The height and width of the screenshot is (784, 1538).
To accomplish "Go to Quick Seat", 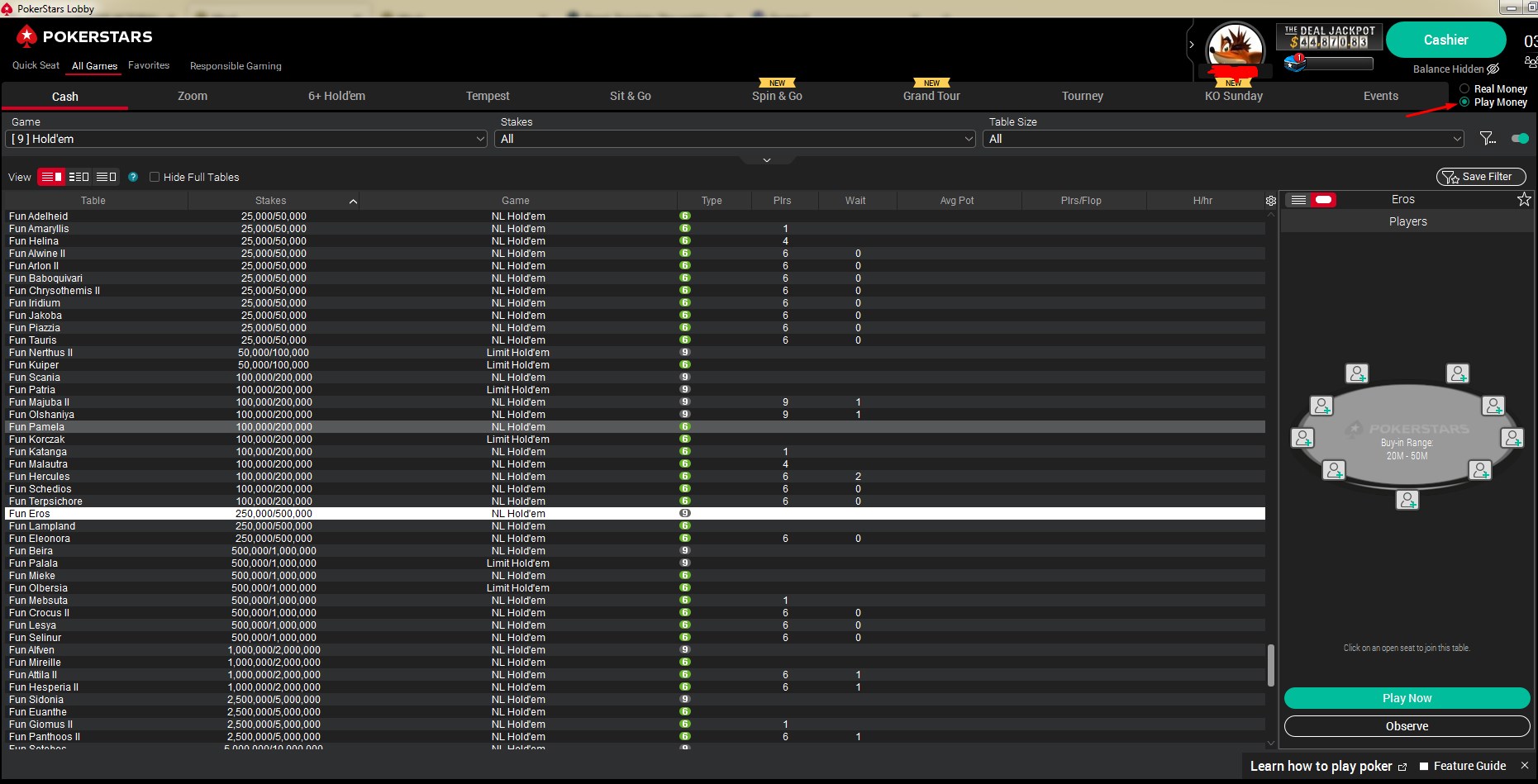I will tap(36, 65).
